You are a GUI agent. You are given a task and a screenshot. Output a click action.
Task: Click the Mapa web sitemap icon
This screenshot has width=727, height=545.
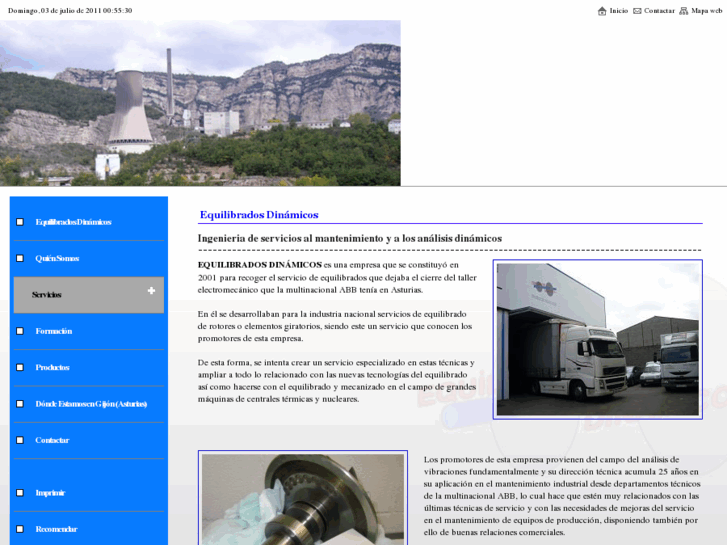click(x=683, y=11)
